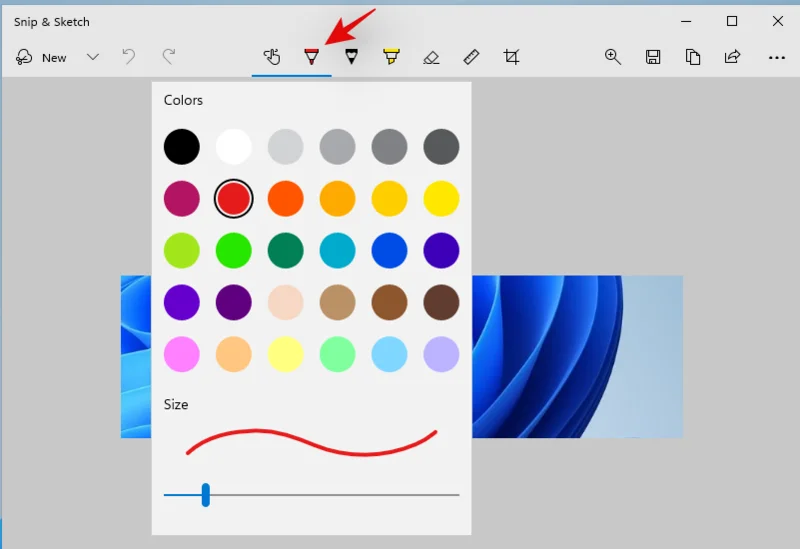This screenshot has height=549, width=800.
Task: Click the Redo arrow
Action: [169, 57]
